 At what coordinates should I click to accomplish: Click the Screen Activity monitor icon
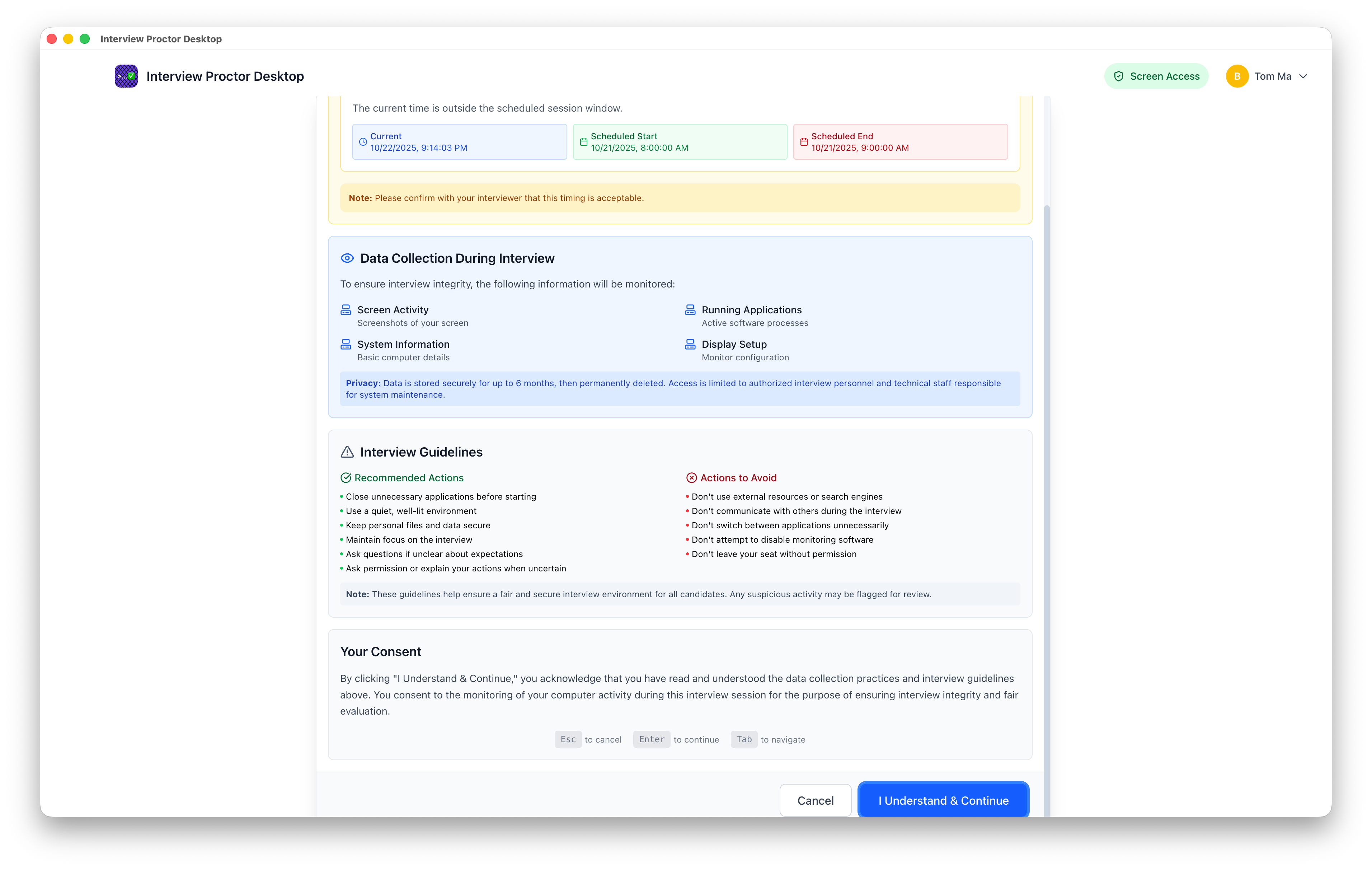[346, 310]
